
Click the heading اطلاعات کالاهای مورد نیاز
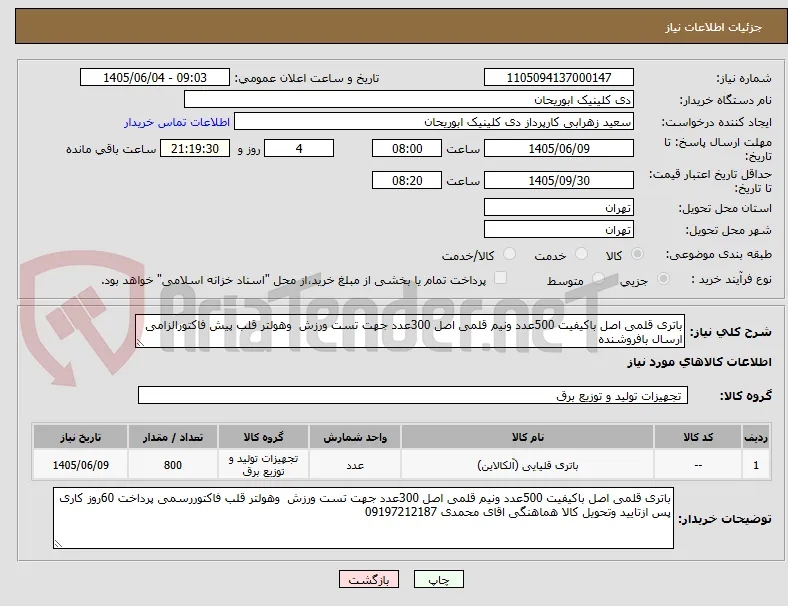coord(699,362)
